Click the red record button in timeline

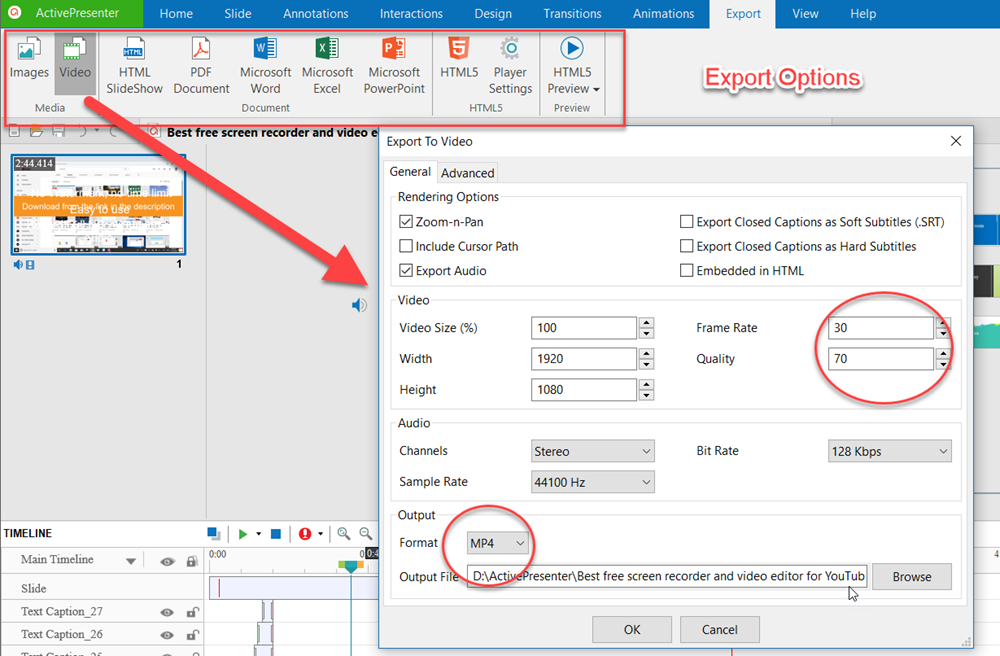pos(305,534)
